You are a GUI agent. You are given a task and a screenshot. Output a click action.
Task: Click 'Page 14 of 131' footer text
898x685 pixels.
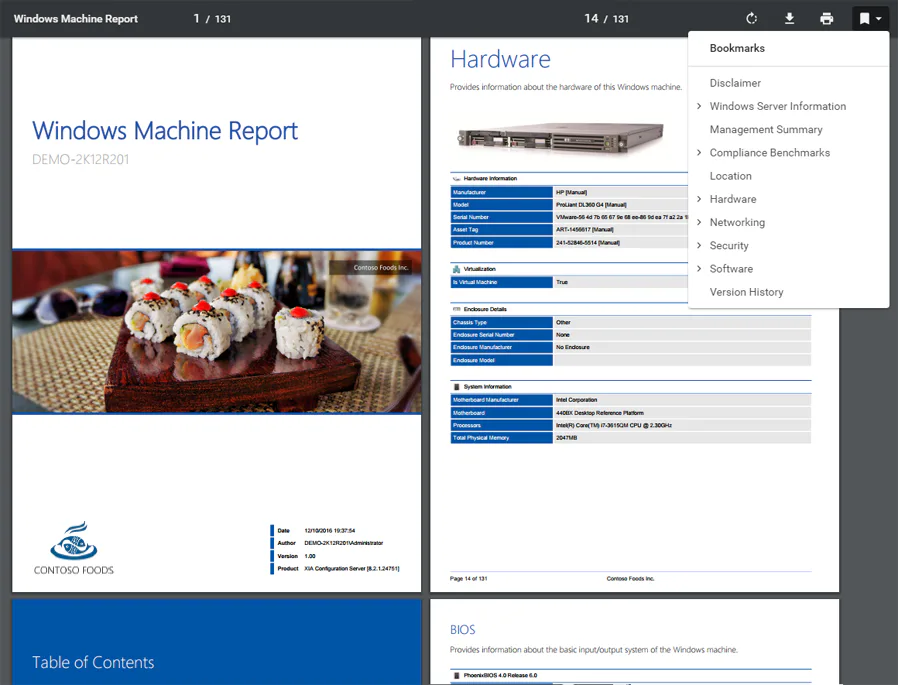point(468,578)
